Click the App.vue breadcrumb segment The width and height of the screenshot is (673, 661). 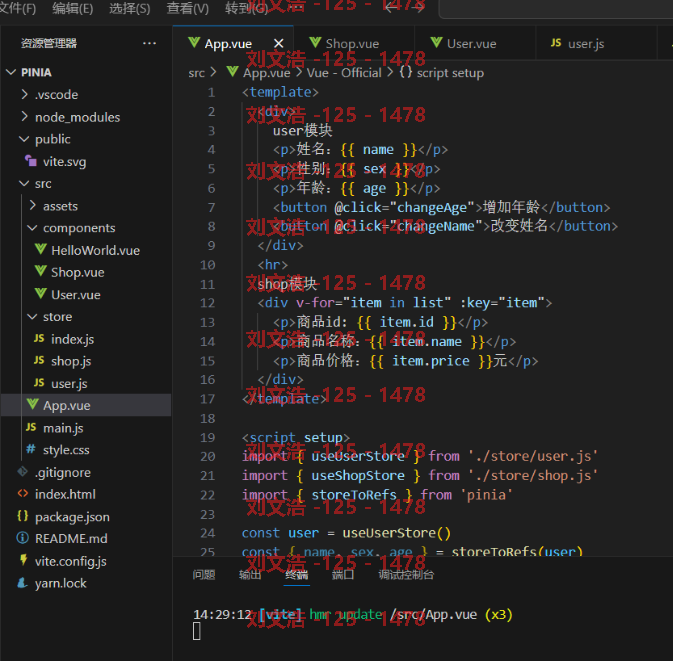click(267, 73)
